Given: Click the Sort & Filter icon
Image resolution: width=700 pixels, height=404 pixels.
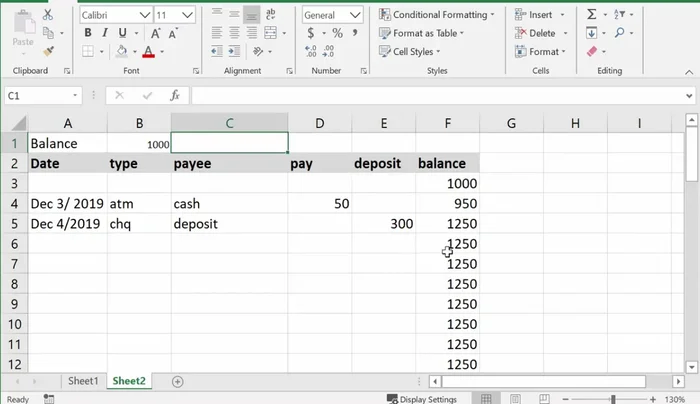Looking at the screenshot, I should click(619, 15).
